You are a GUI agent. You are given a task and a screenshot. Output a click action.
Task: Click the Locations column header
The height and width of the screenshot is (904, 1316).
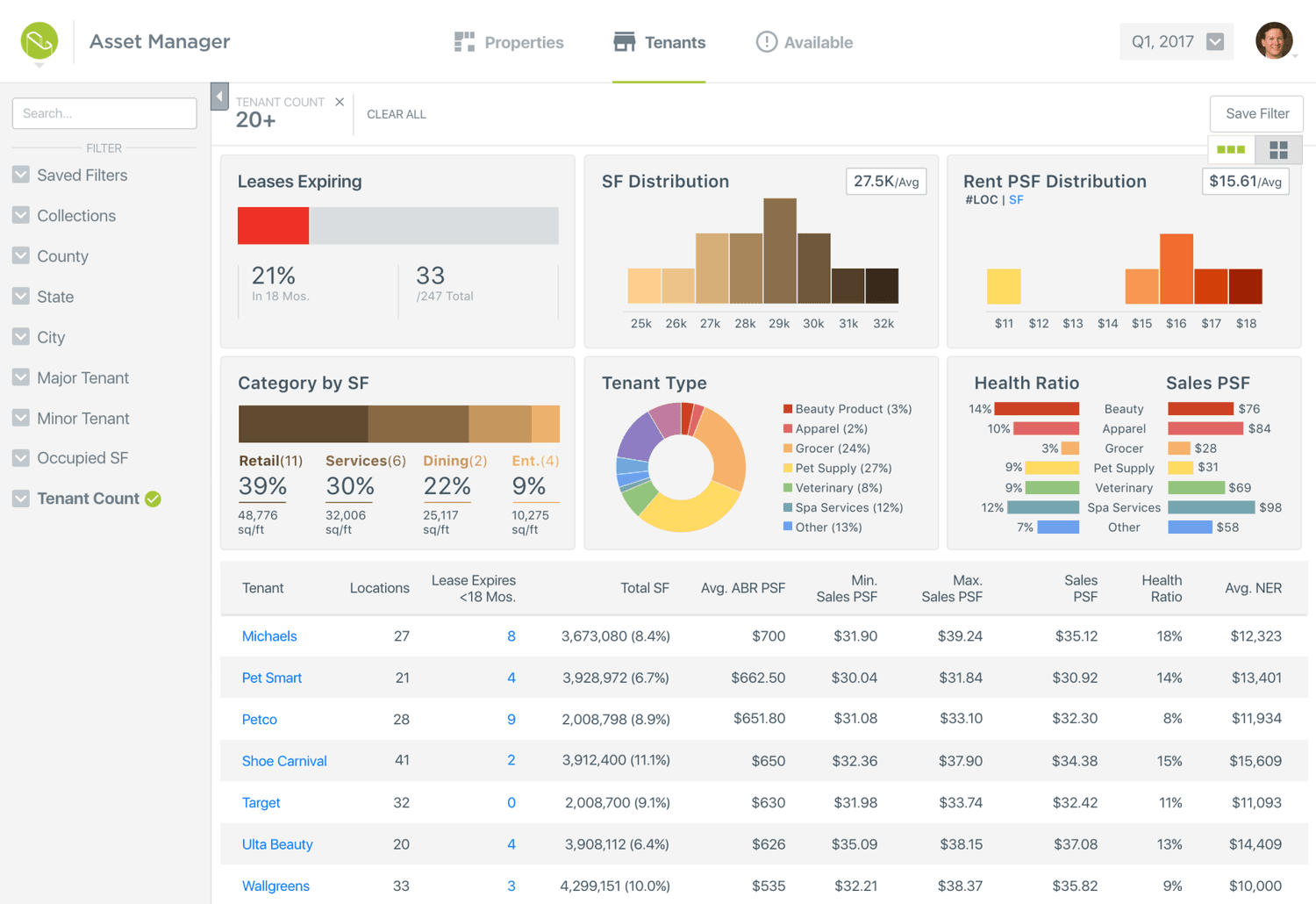(x=379, y=588)
